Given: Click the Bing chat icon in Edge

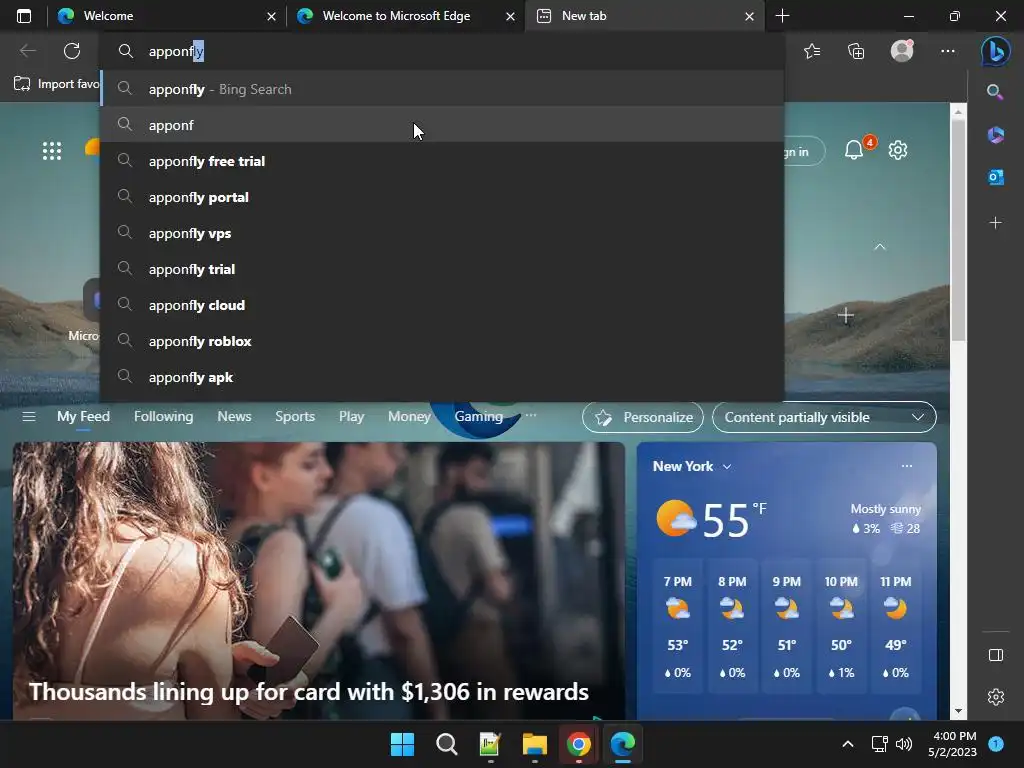Looking at the screenshot, I should tap(995, 51).
